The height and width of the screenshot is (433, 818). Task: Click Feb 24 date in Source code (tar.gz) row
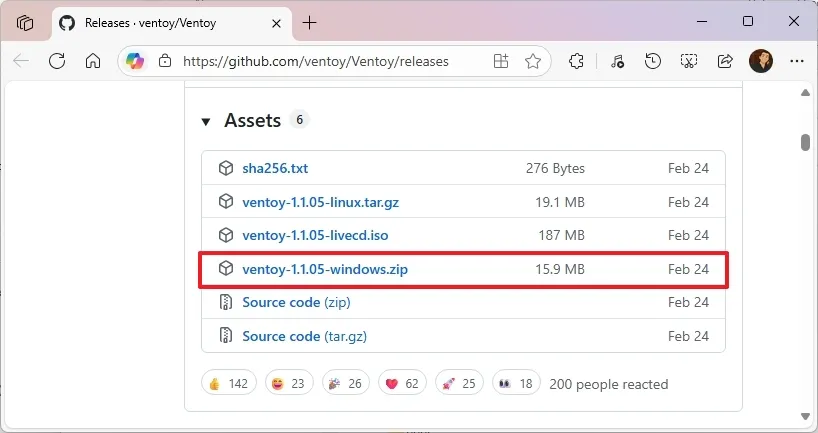[688, 336]
